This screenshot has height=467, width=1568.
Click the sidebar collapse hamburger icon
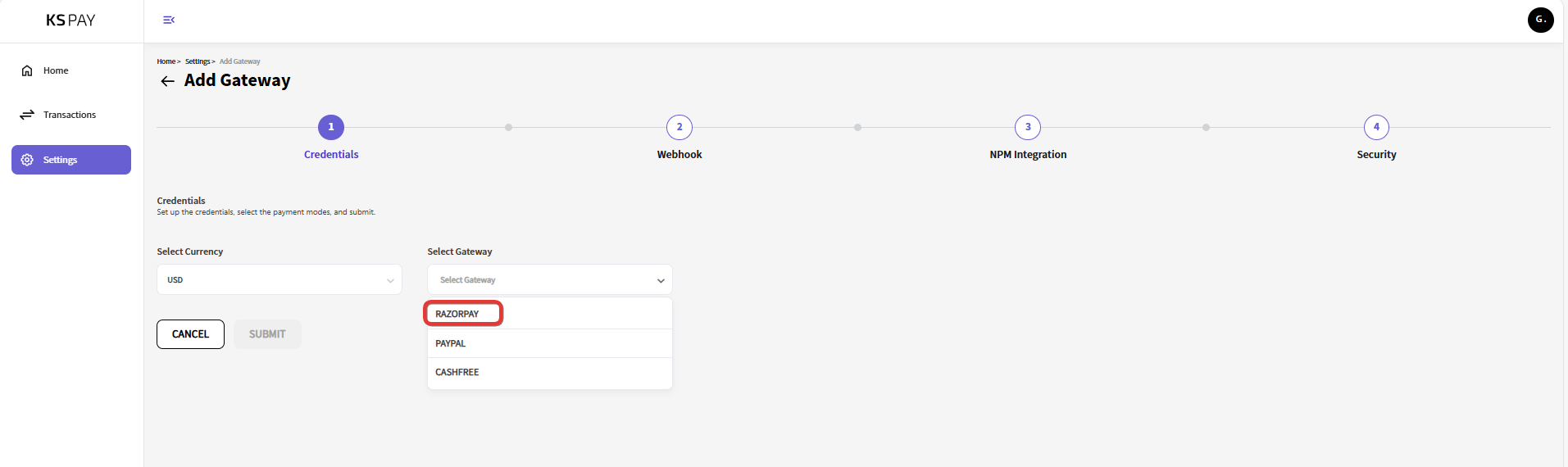169,20
